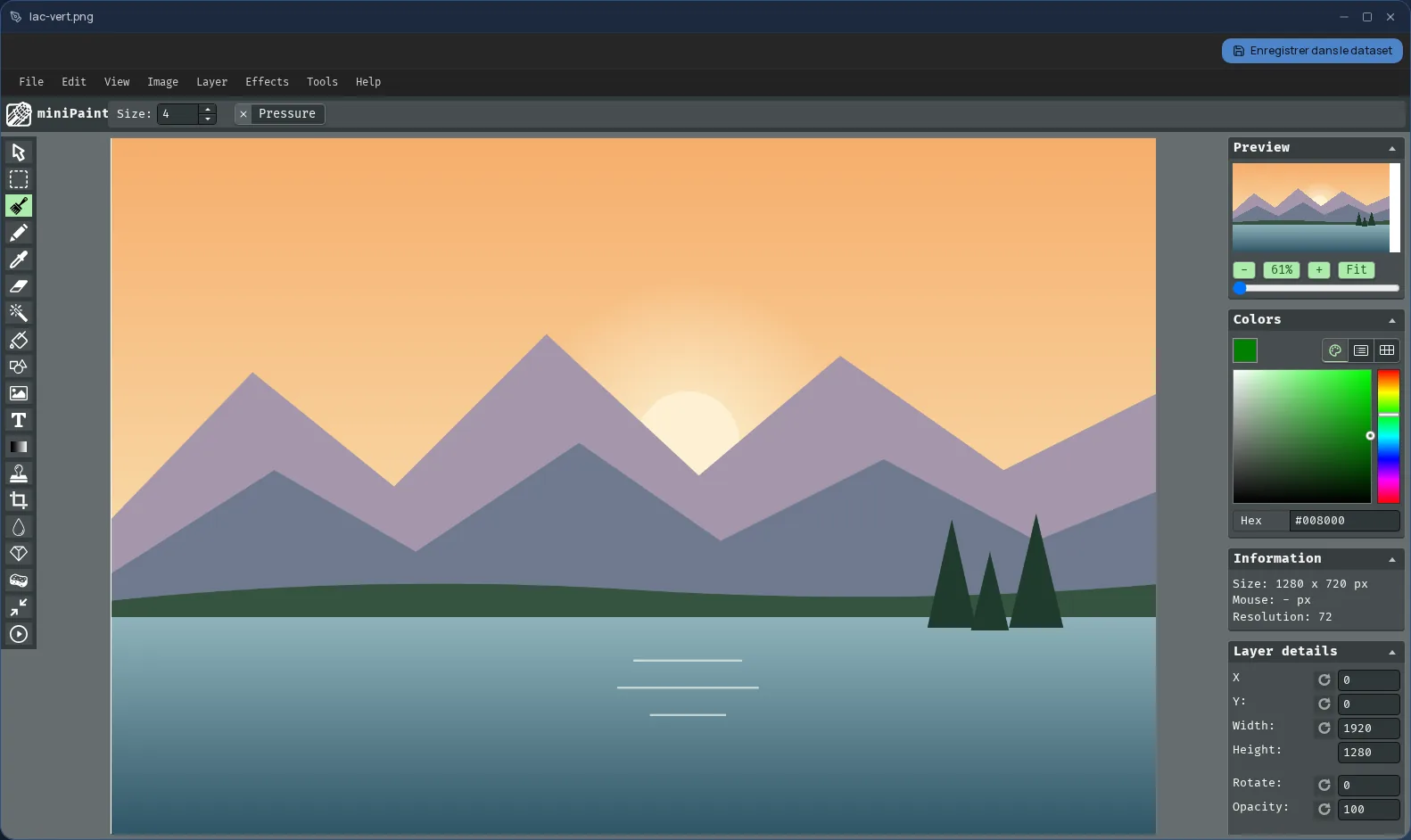The image size is (1411, 840).
Task: Click the Fit zoom button
Action: (x=1357, y=270)
